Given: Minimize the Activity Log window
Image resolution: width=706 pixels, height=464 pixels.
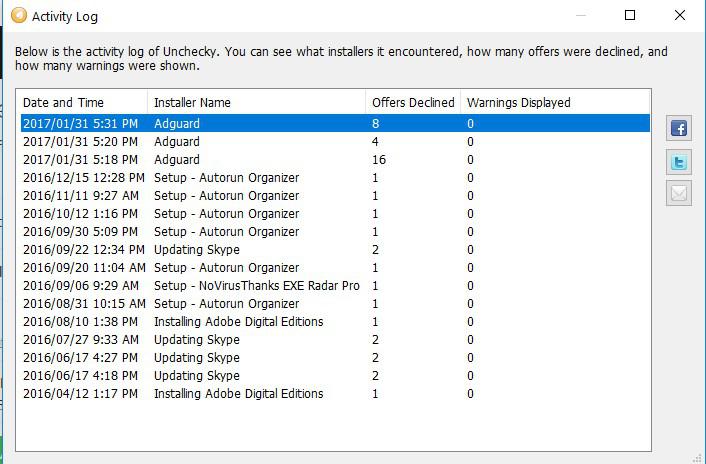Looking at the screenshot, I should tap(581, 15).
